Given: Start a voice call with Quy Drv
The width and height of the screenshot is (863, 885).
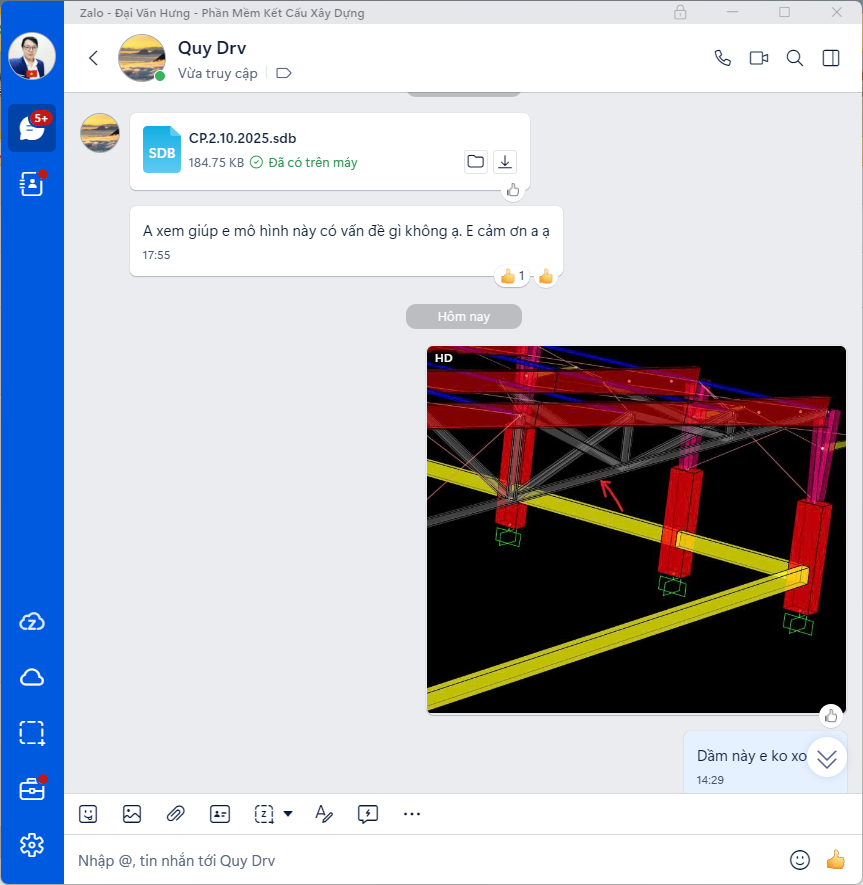Looking at the screenshot, I should coord(722,58).
